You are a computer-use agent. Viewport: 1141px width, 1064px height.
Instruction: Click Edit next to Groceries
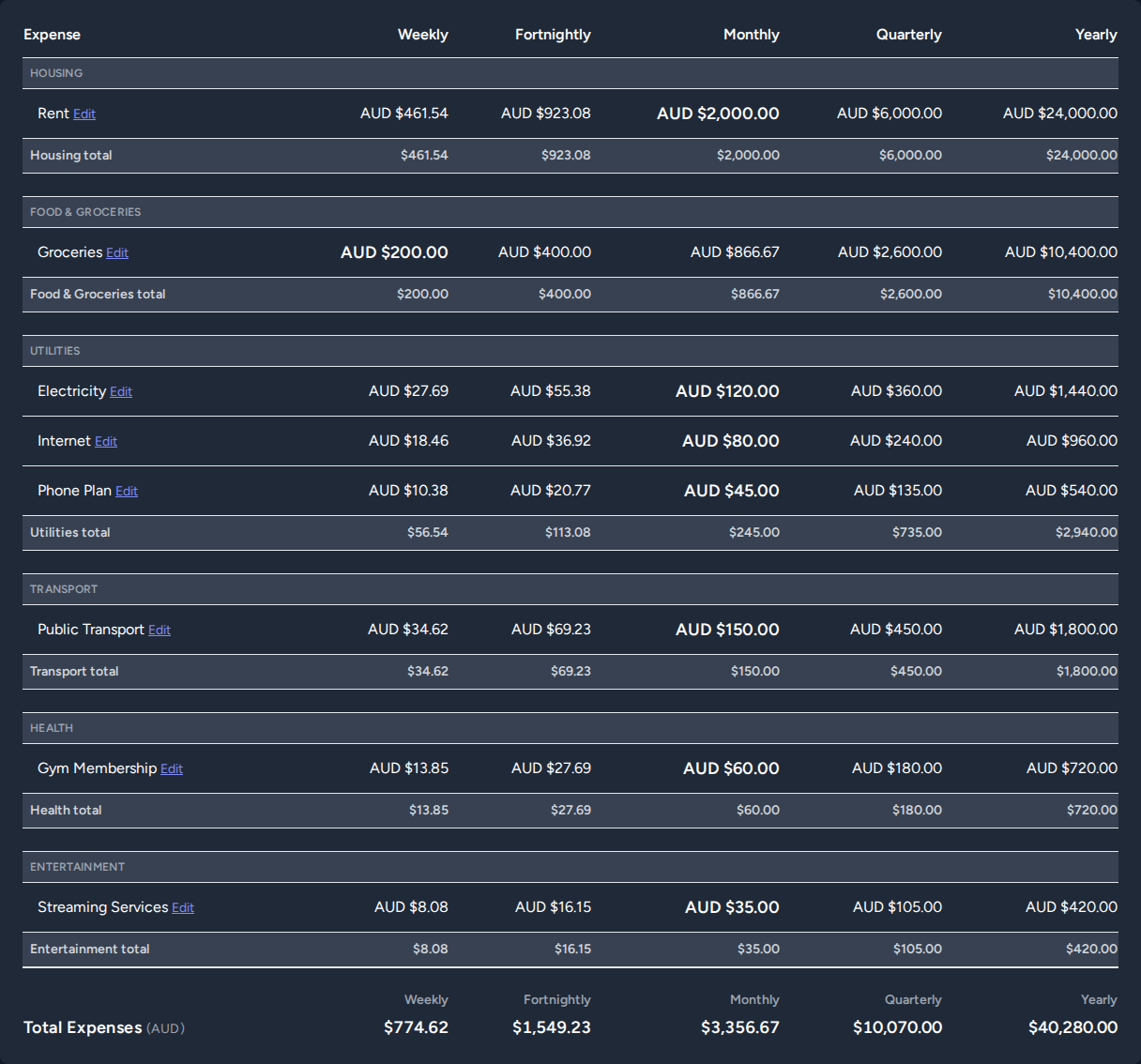click(x=117, y=252)
